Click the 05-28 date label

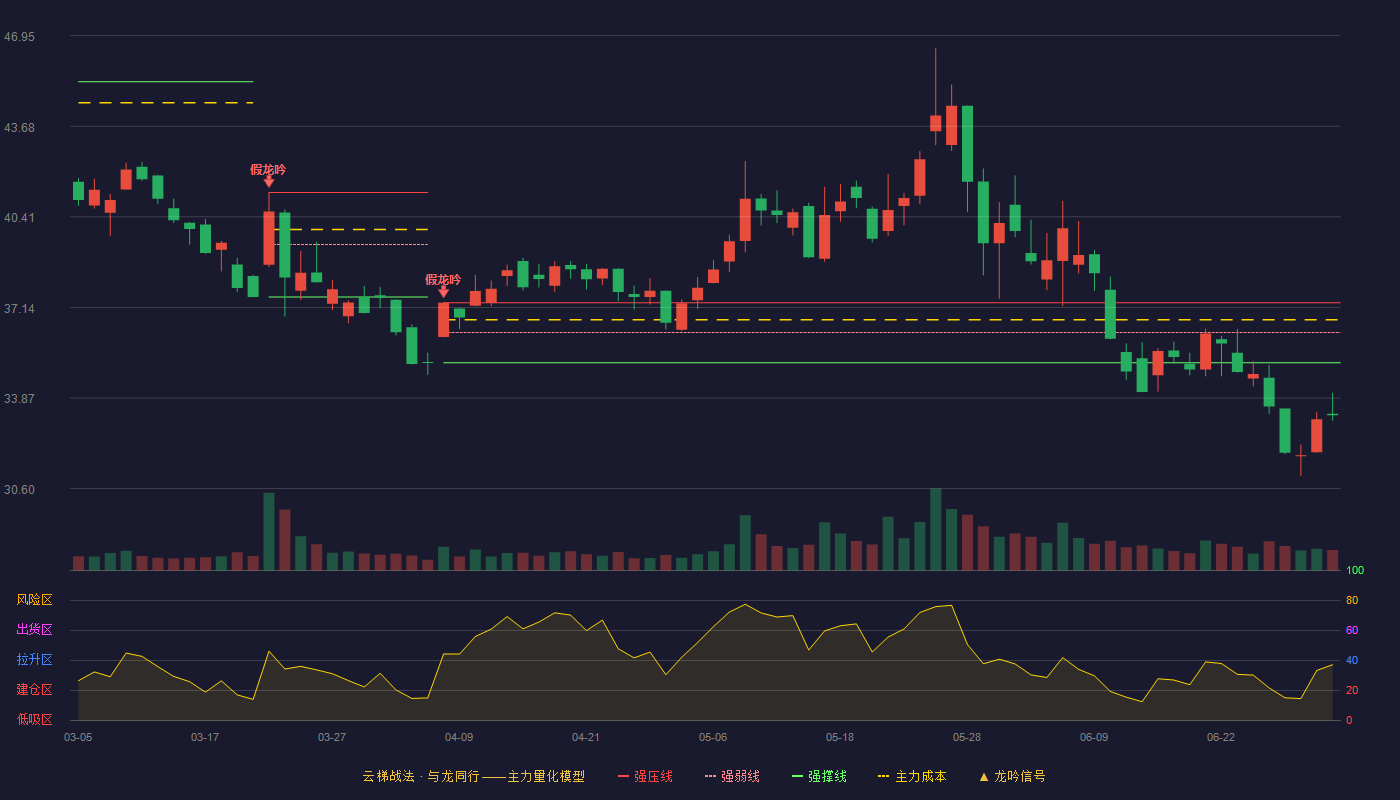tap(967, 737)
